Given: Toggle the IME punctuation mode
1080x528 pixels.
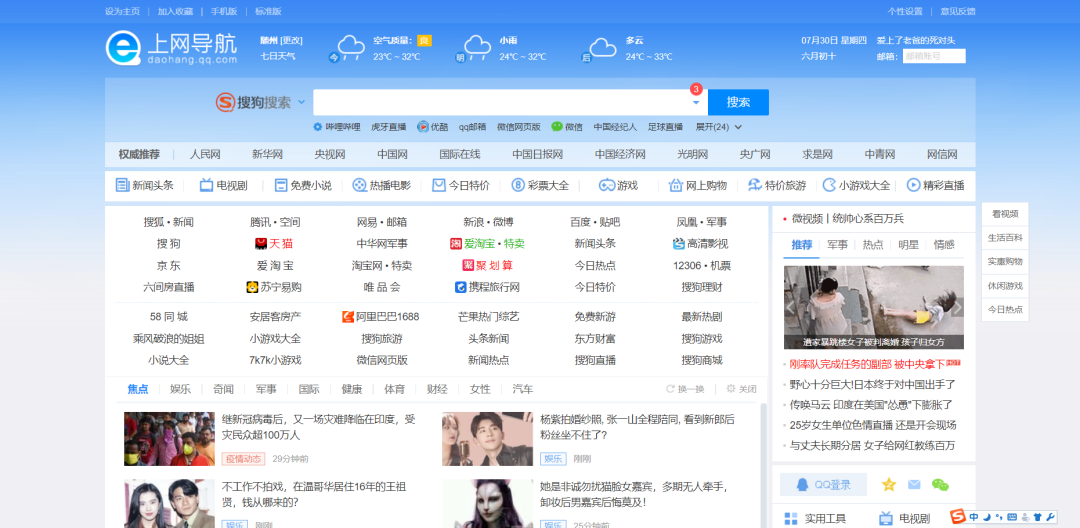Looking at the screenshot, I should tap(999, 517).
